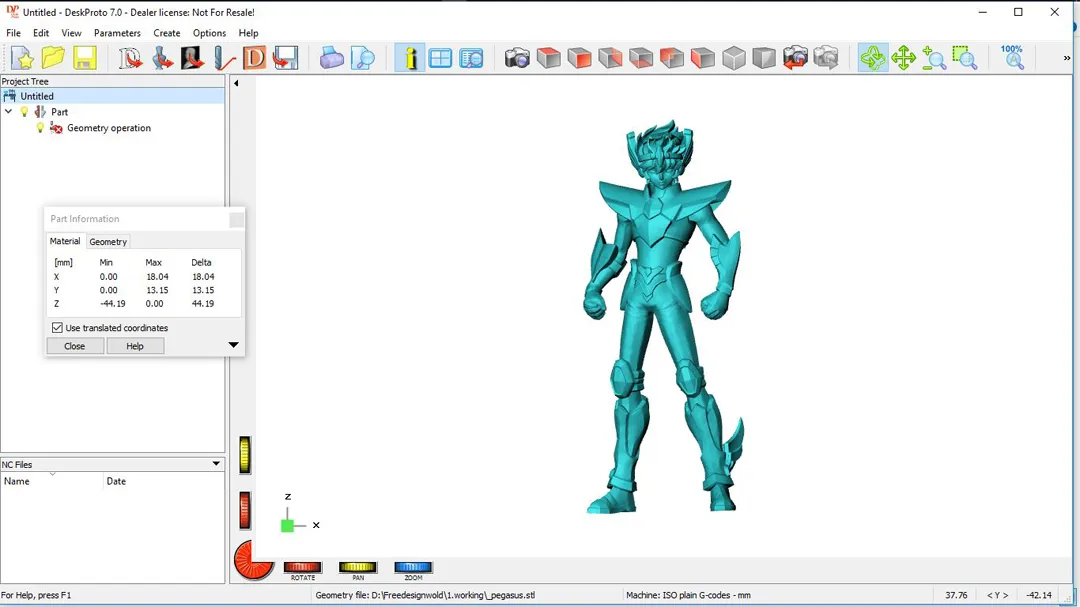Image resolution: width=1080 pixels, height=607 pixels.
Task: Click the 100% zoom all icon
Action: (1012, 58)
